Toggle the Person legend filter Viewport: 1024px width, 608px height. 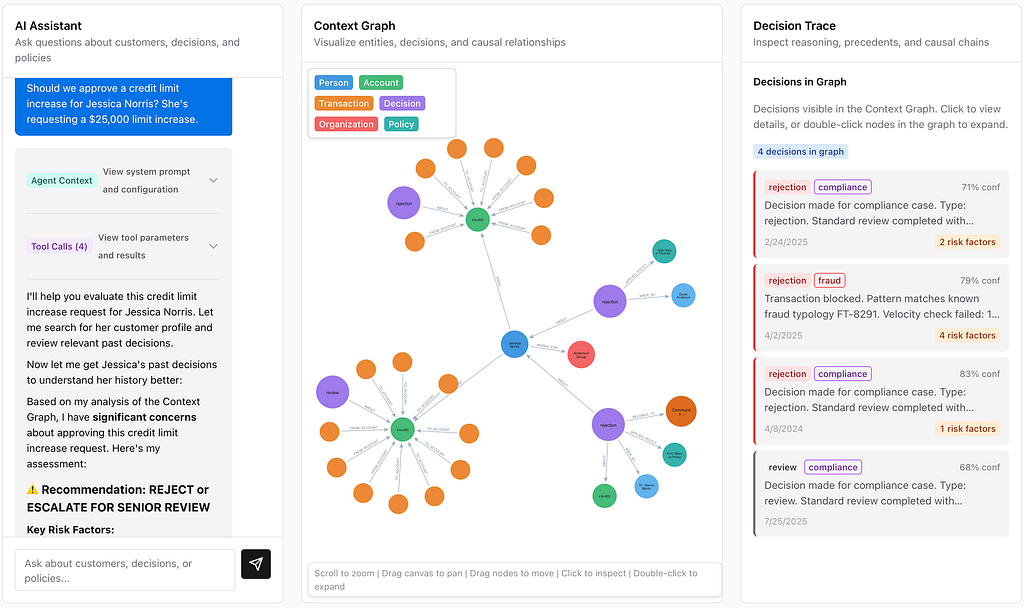(333, 82)
